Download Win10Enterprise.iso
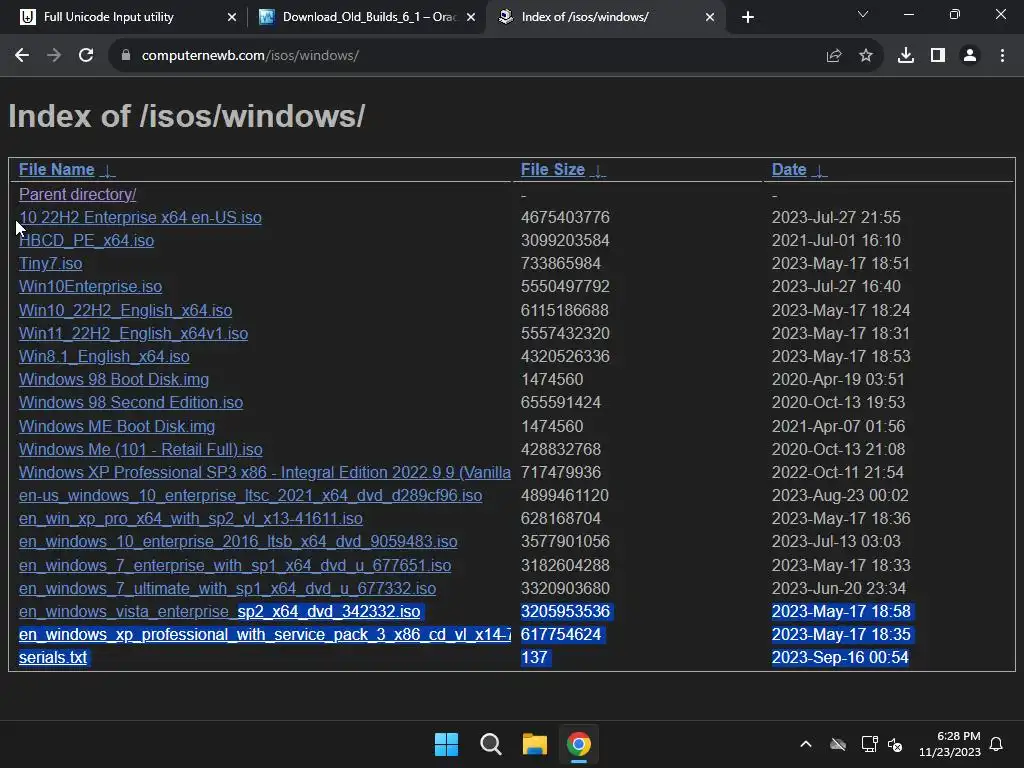The width and height of the screenshot is (1024, 768). (90, 287)
